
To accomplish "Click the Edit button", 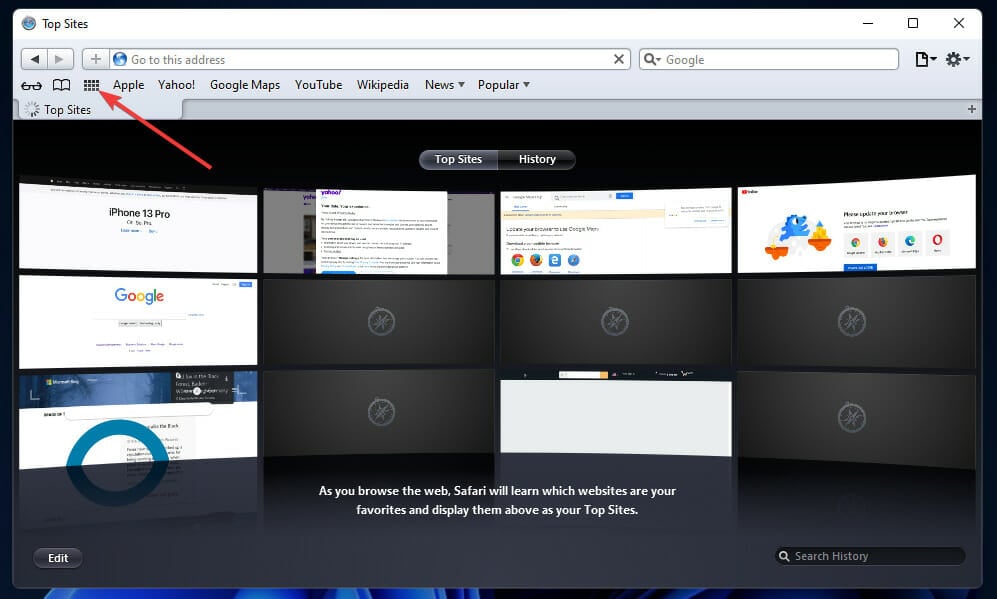I will tap(58, 558).
